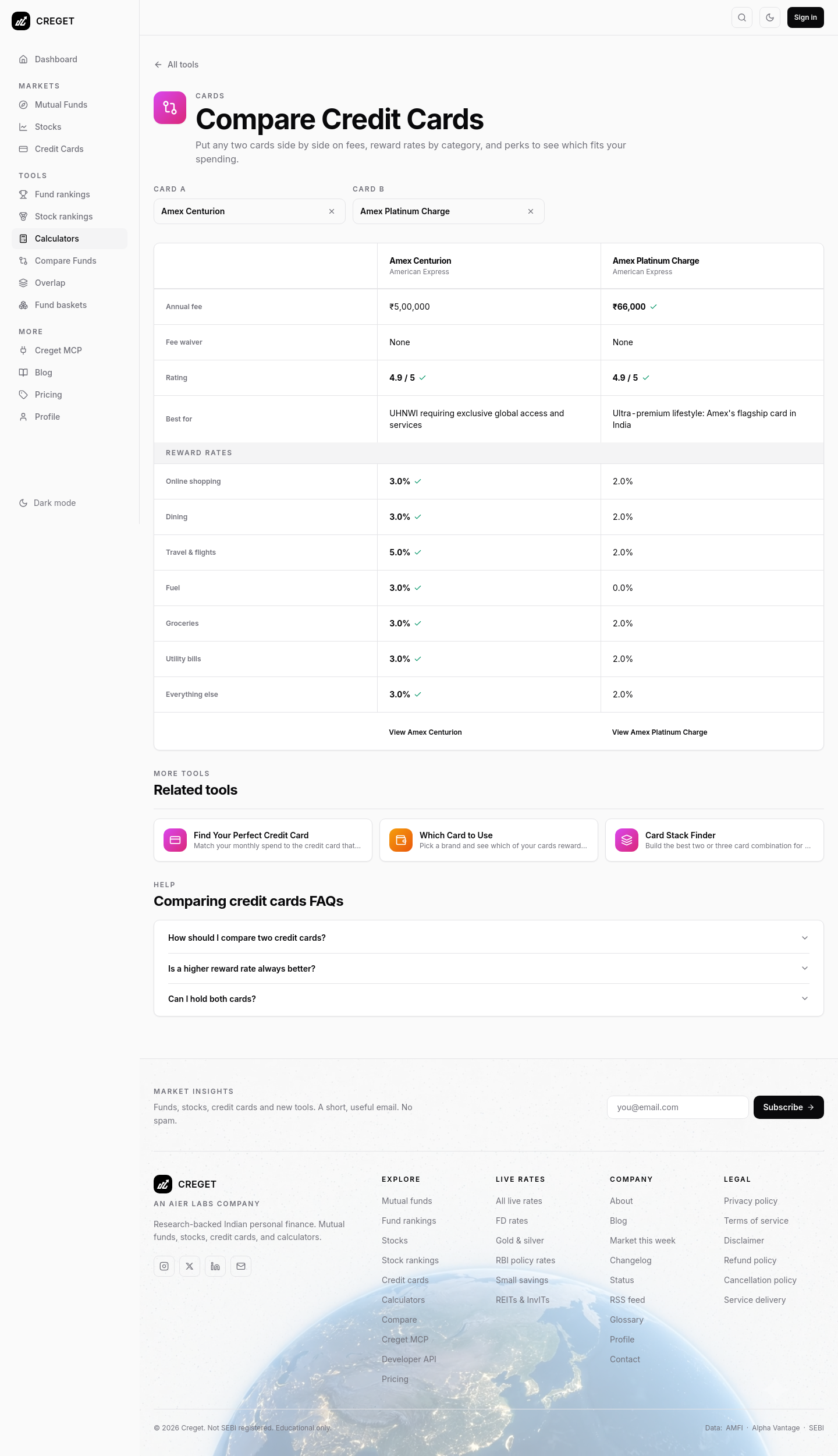Open footer Contact link

[625, 1359]
